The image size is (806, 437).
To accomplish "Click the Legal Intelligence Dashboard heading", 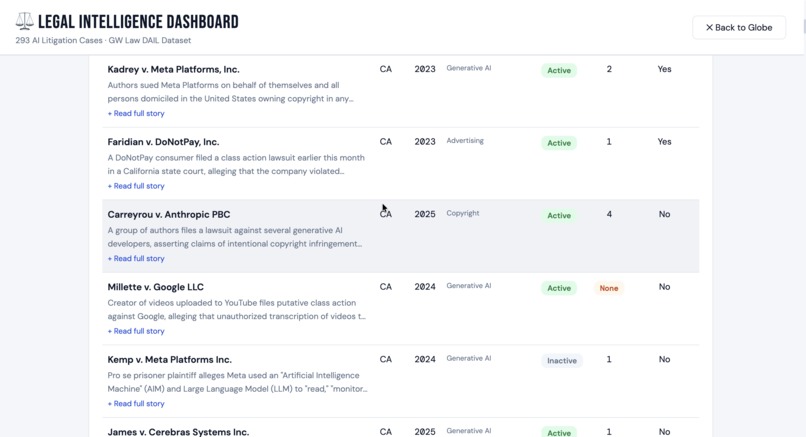I will coord(138,22).
